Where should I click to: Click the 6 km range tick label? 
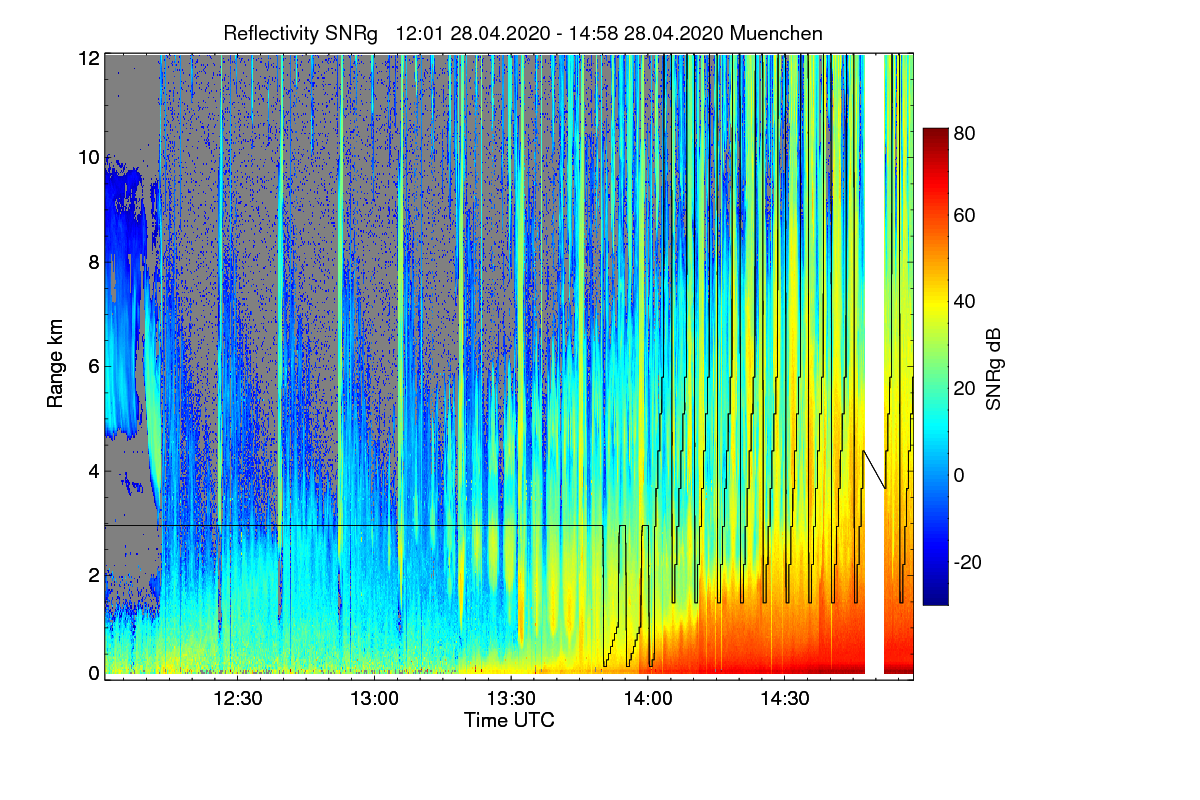[x=94, y=367]
